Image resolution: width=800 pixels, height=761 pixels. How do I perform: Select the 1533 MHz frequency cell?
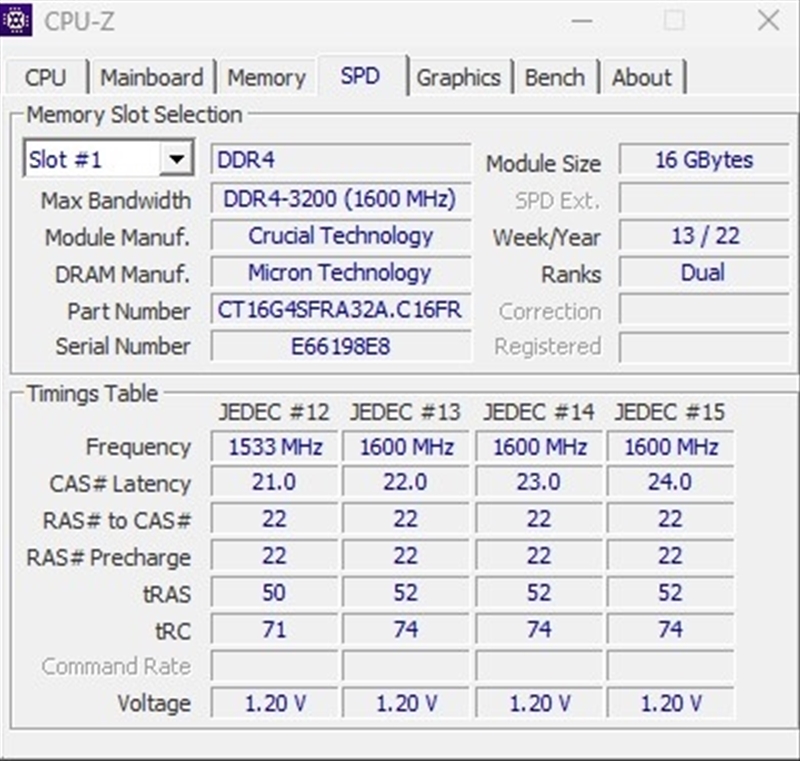(x=274, y=447)
